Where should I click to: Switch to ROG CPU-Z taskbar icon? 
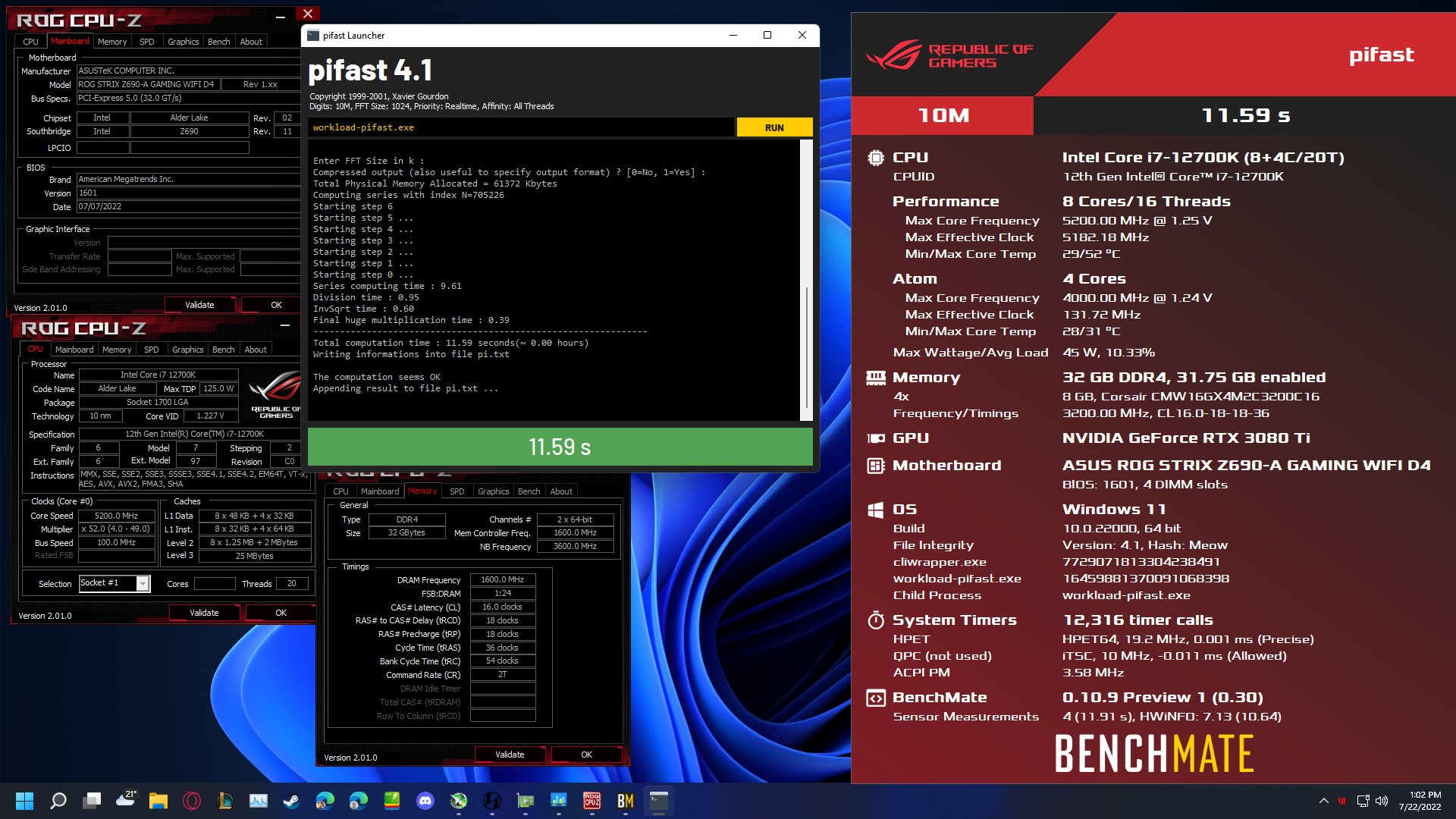(592, 801)
